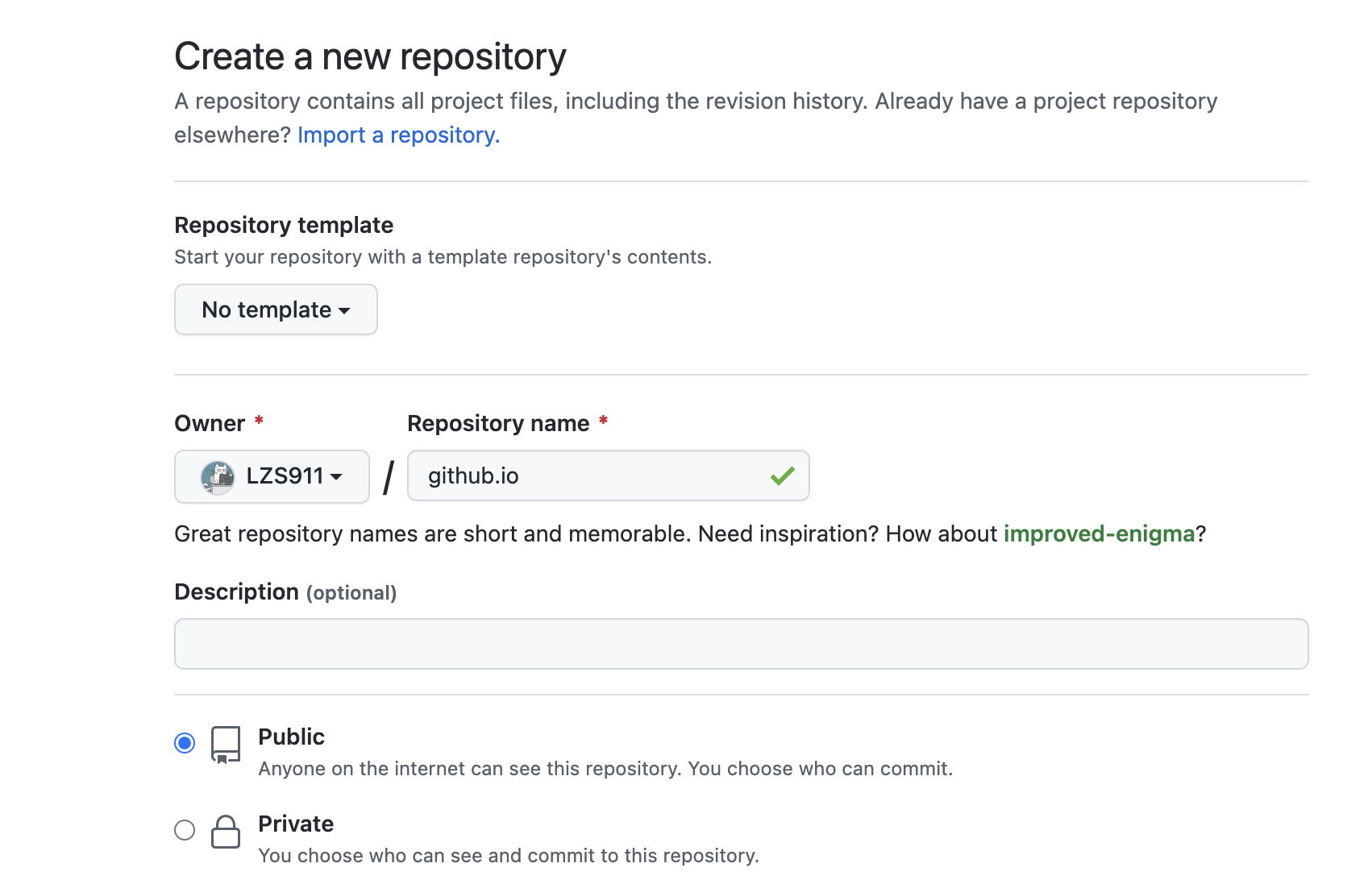
Task: Click the Private option label
Action: [296, 824]
